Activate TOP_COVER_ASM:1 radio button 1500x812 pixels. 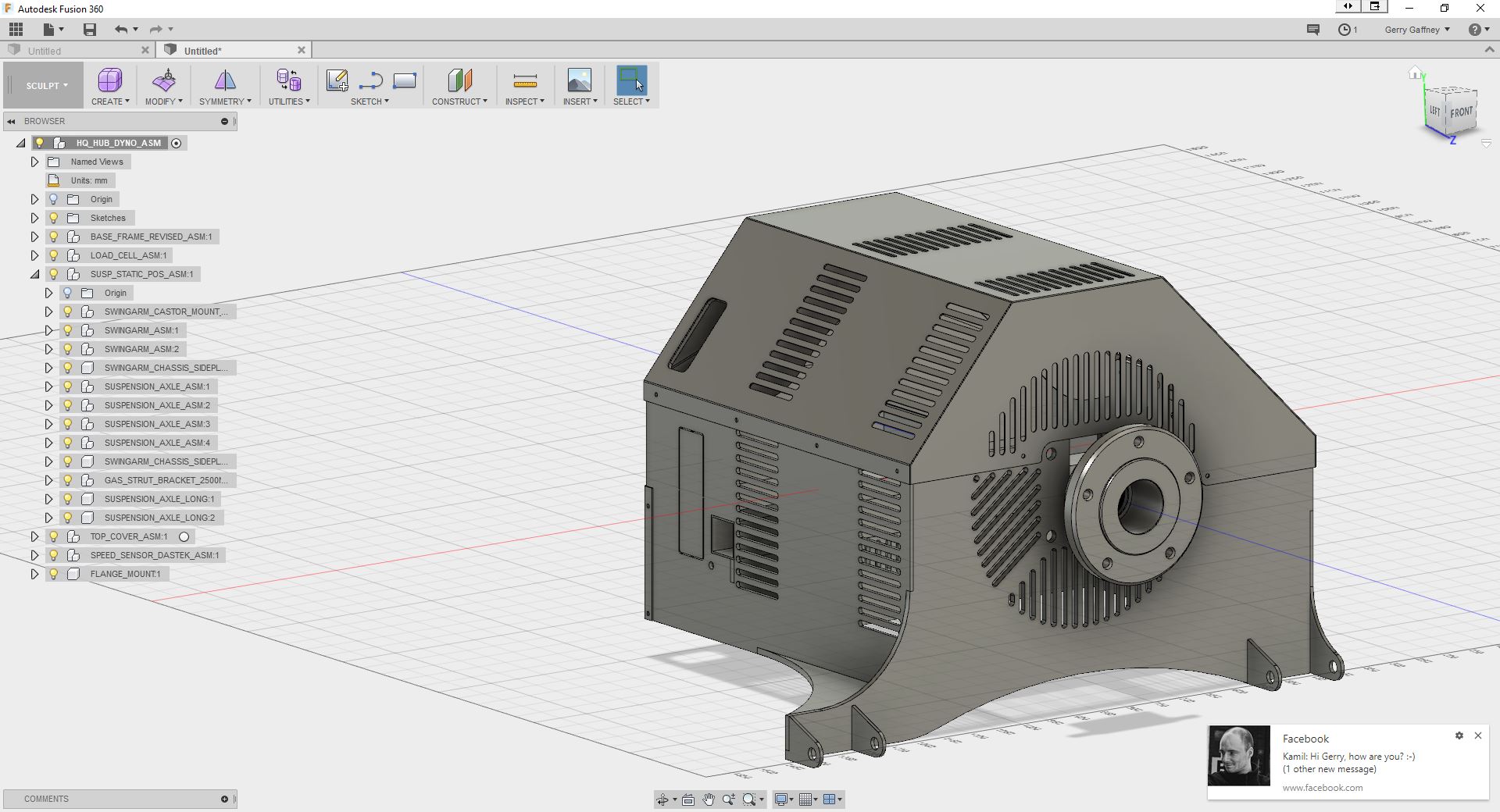pos(184,536)
